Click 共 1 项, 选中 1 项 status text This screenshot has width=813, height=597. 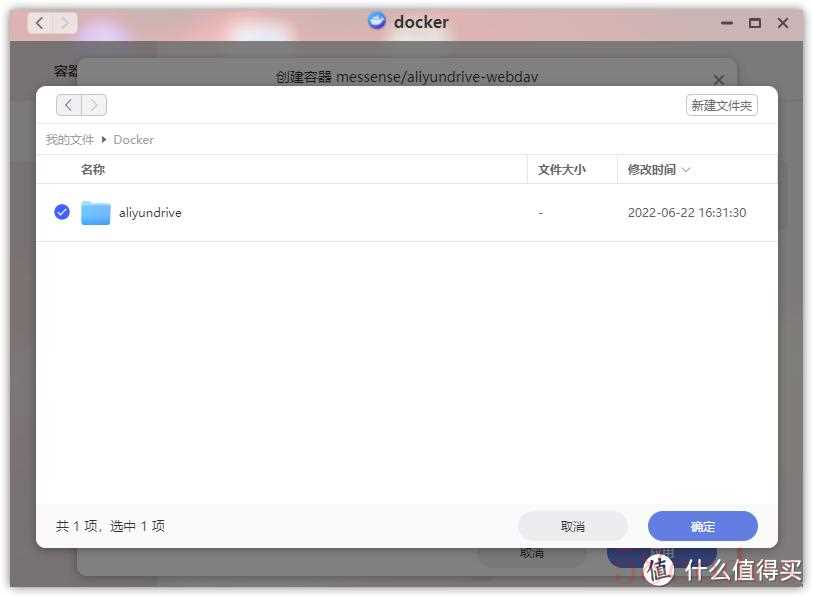point(110,526)
